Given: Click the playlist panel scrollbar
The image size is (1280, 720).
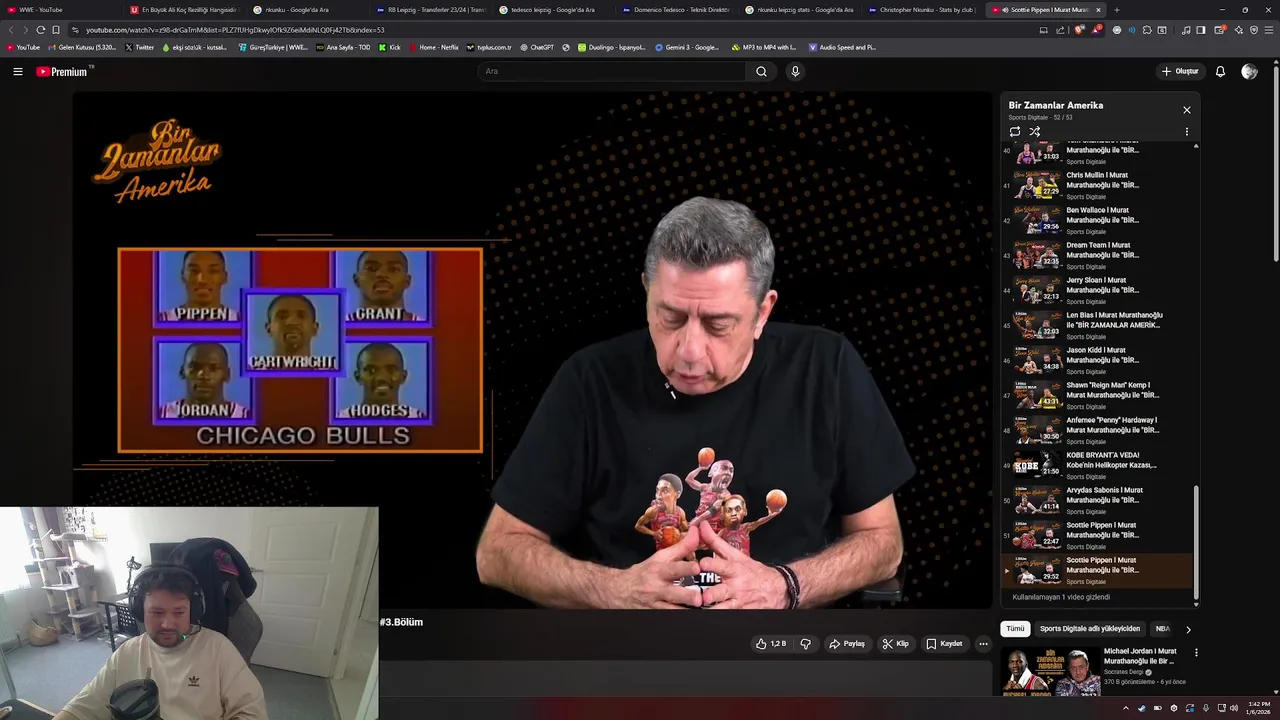Looking at the screenshot, I should (x=1196, y=545).
